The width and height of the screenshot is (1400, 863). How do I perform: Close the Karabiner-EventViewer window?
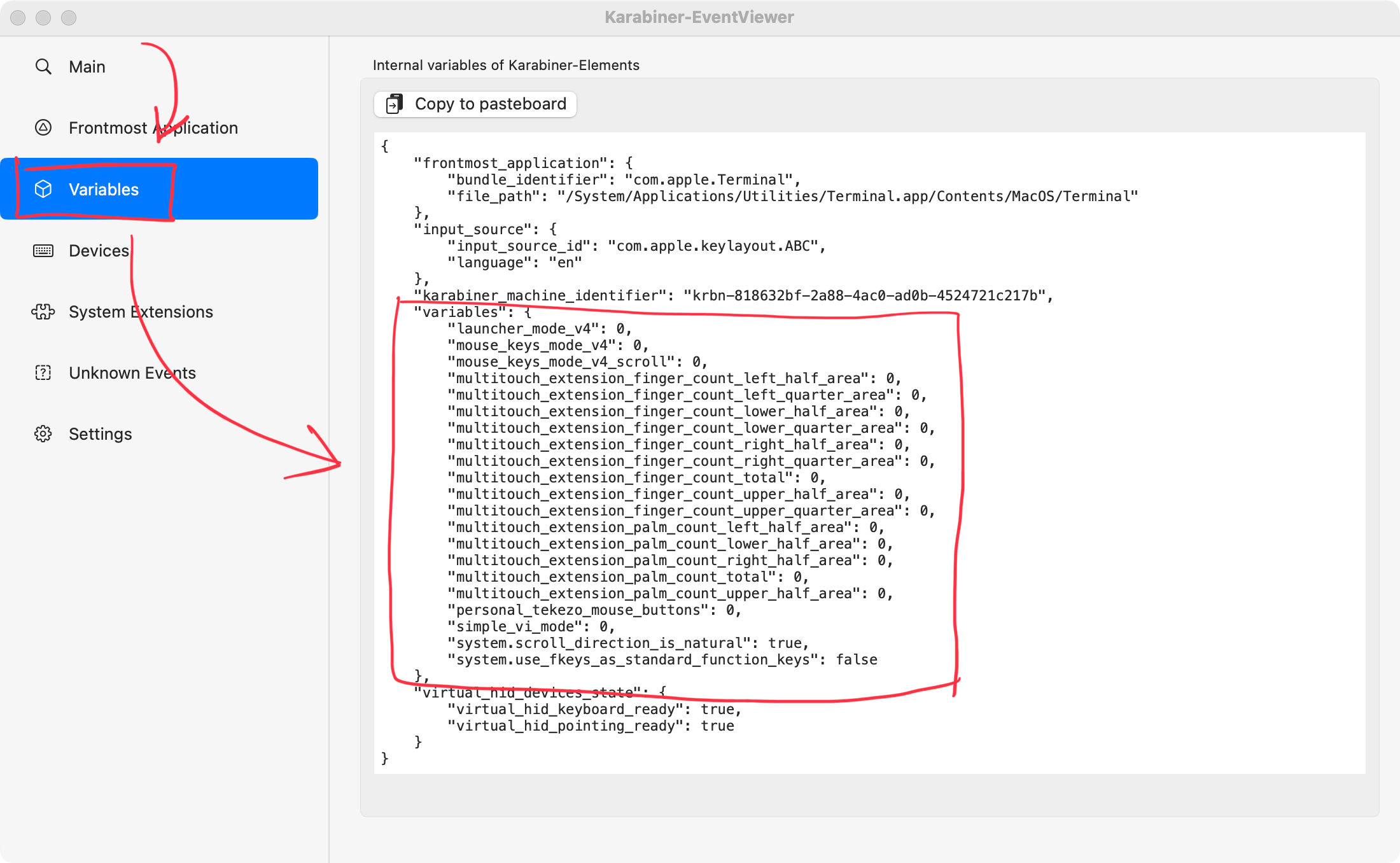click(18, 18)
